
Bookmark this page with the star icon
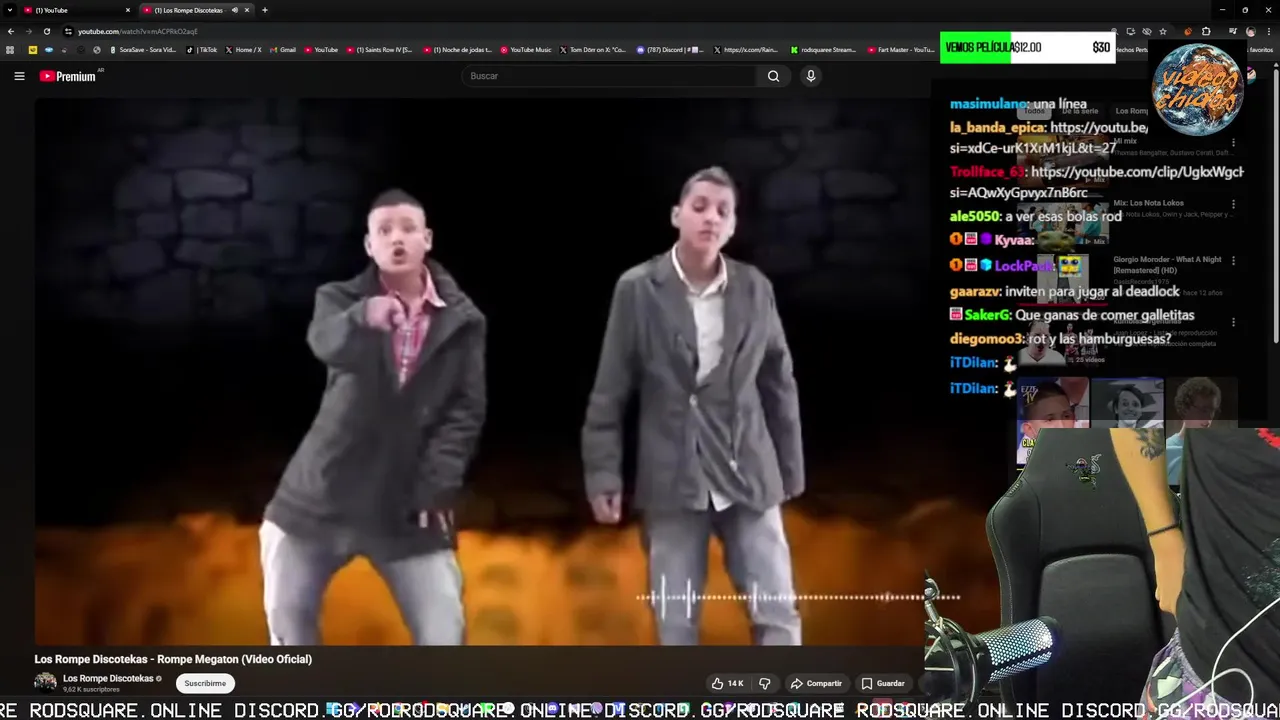coord(1163,31)
